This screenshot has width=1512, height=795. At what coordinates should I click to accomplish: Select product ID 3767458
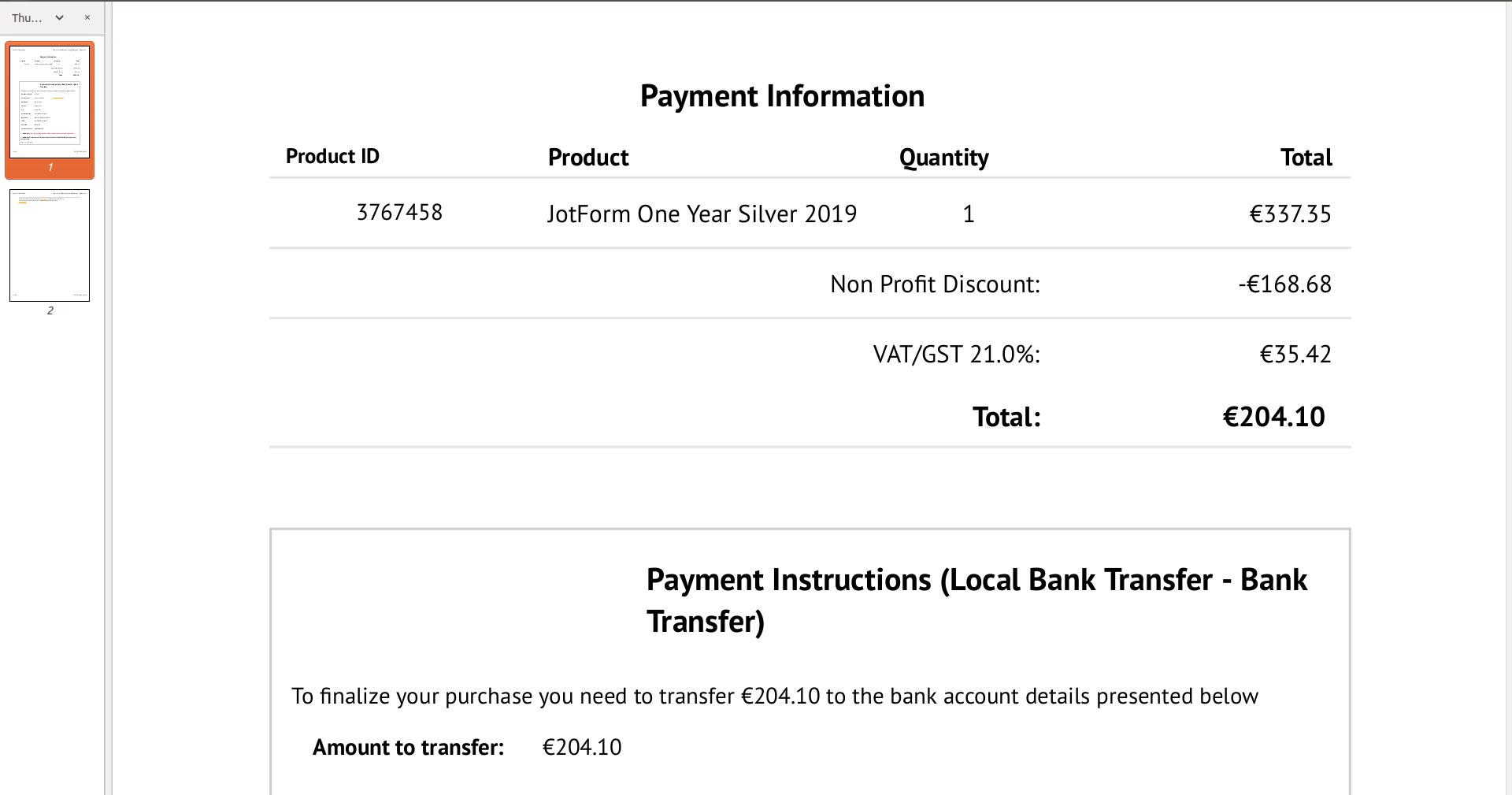pyautogui.click(x=399, y=212)
